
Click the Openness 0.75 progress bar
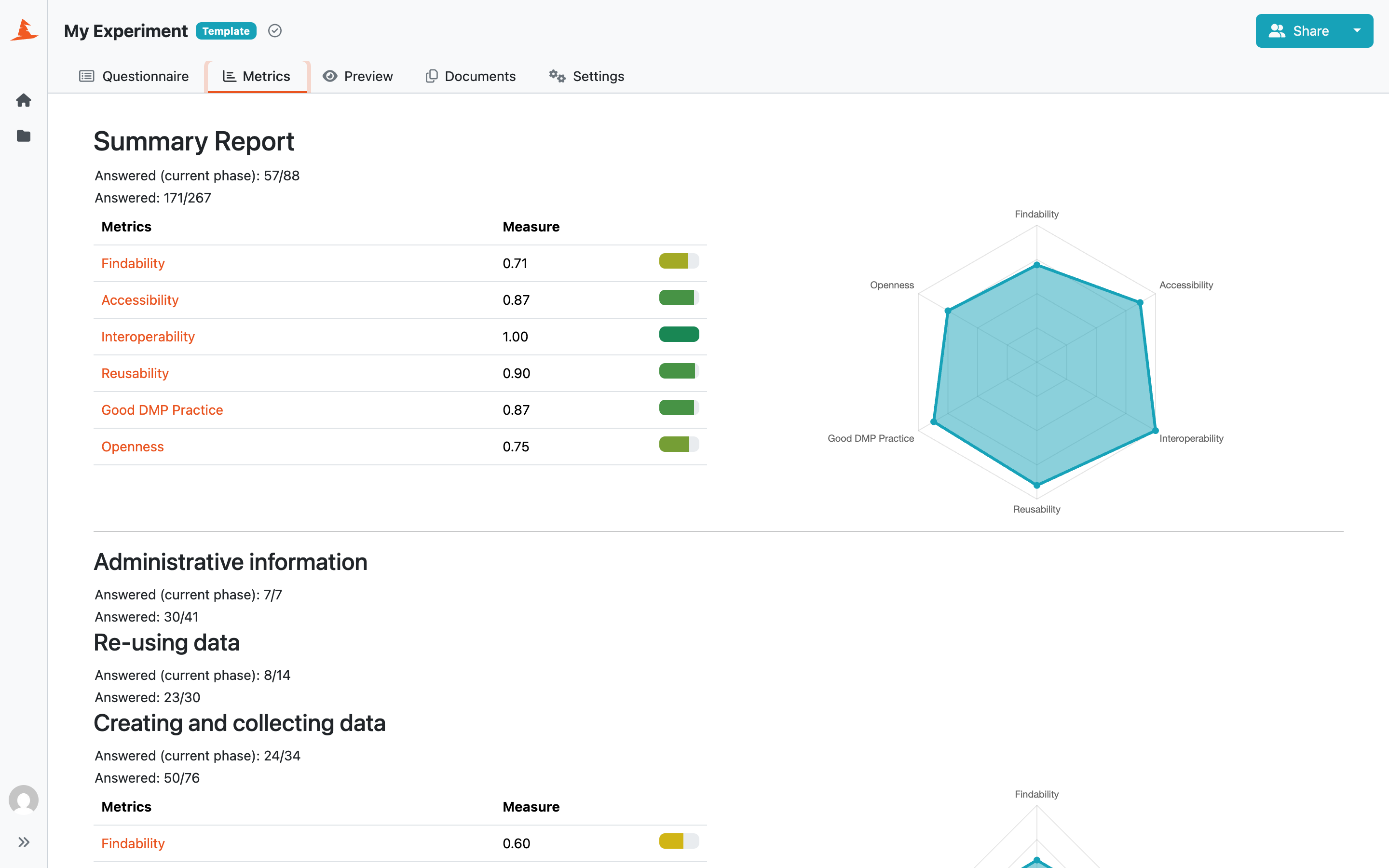(x=679, y=444)
